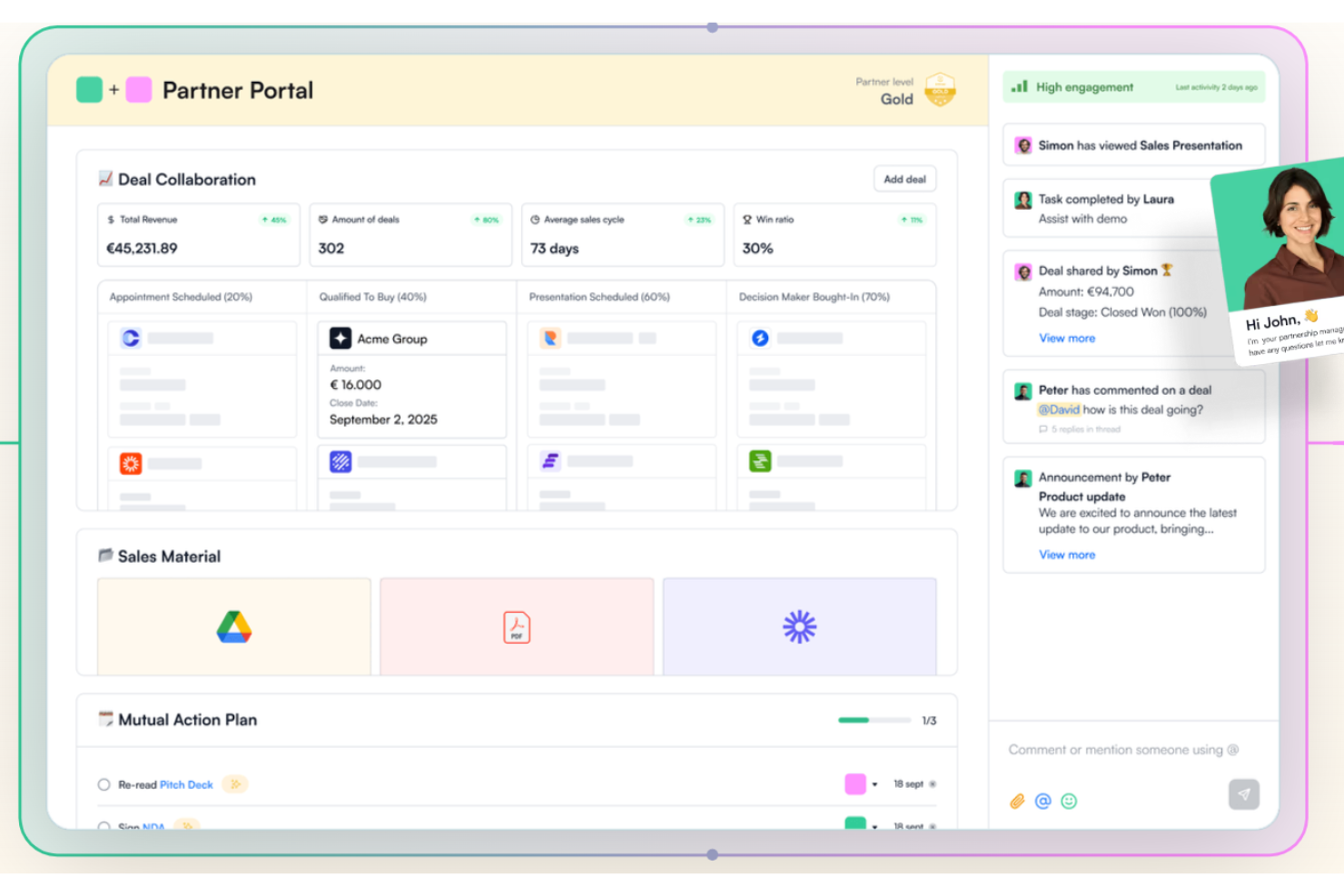Click the Add deal button
The height and width of the screenshot is (896, 1344).
(904, 179)
